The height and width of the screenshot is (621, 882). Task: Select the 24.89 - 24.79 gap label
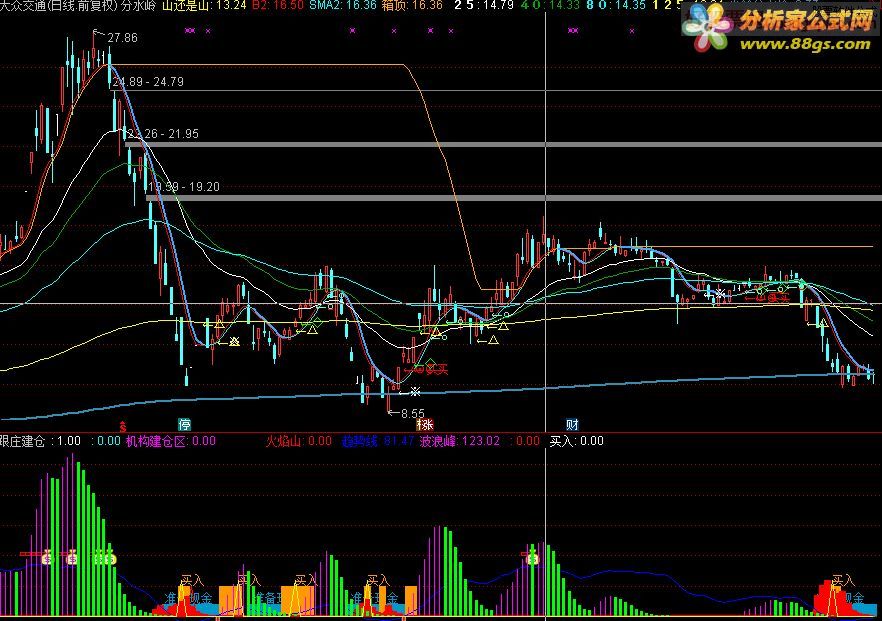148,82
